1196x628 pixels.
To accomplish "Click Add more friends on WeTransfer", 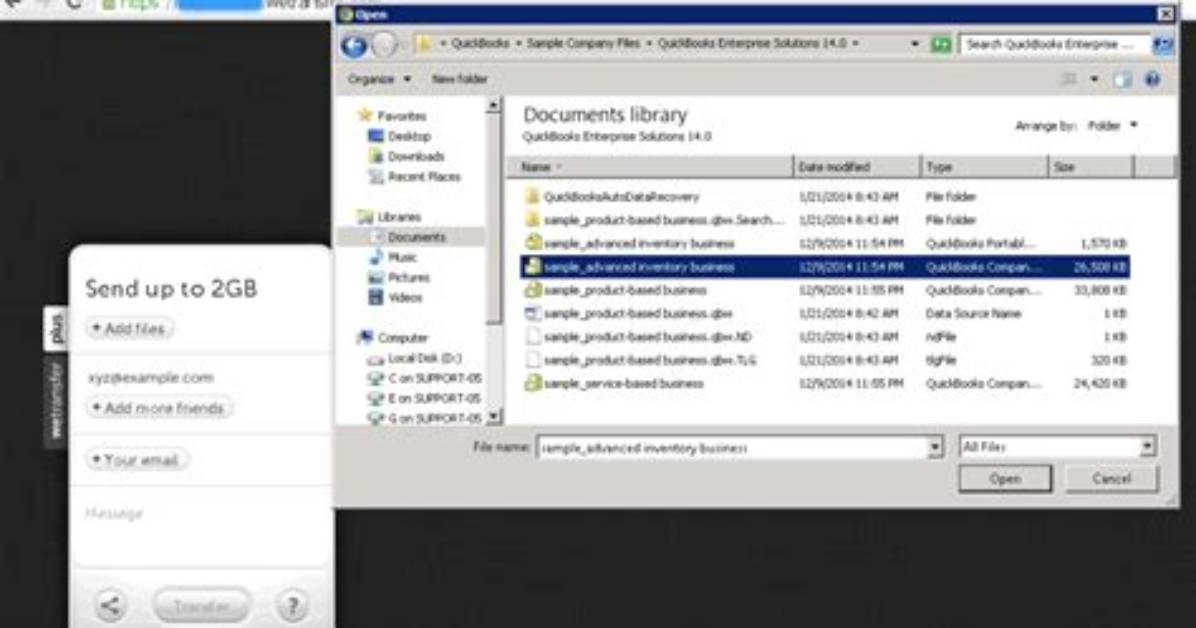I will point(159,408).
